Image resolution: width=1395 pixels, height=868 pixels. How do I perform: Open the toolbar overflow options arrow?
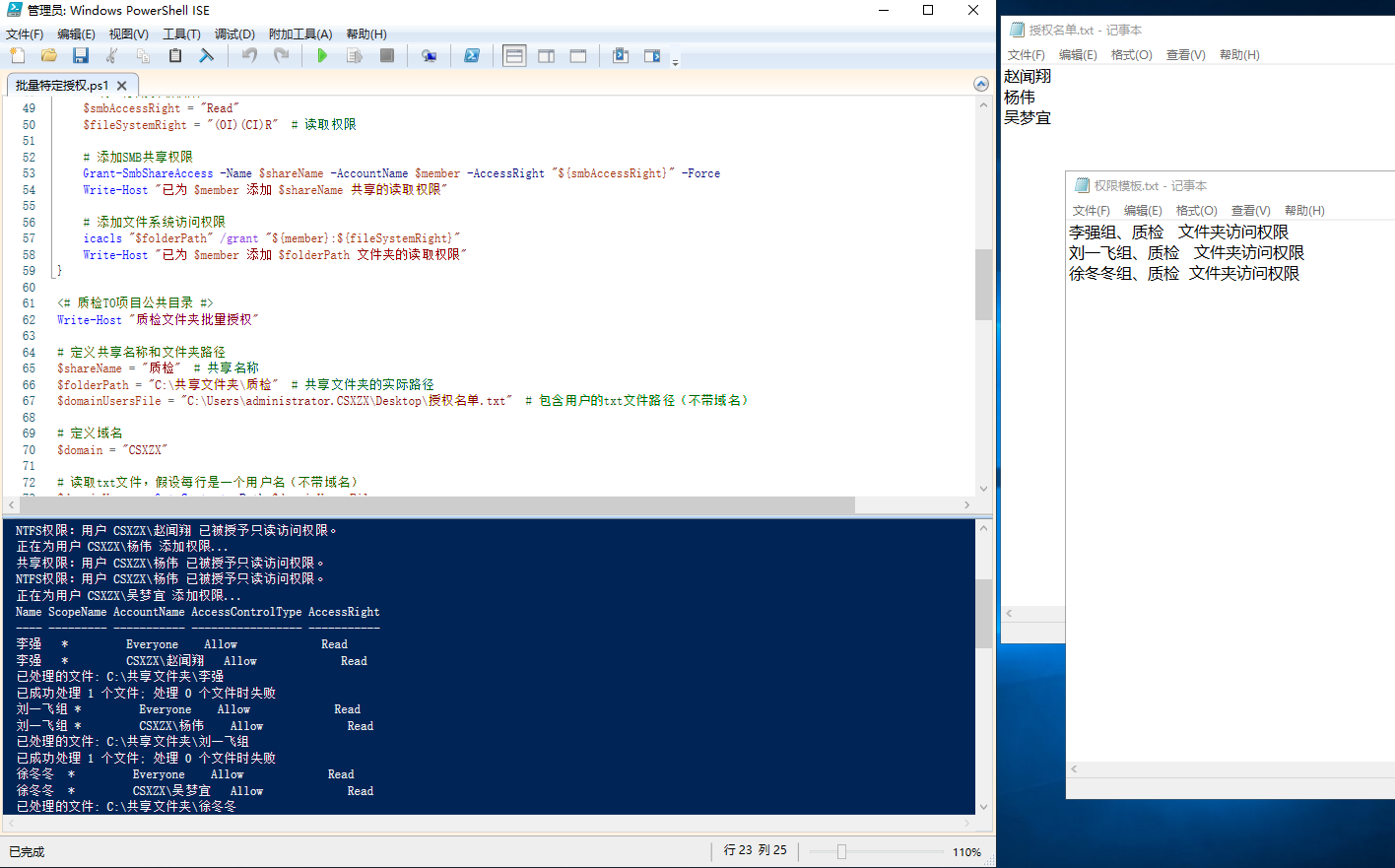675,62
